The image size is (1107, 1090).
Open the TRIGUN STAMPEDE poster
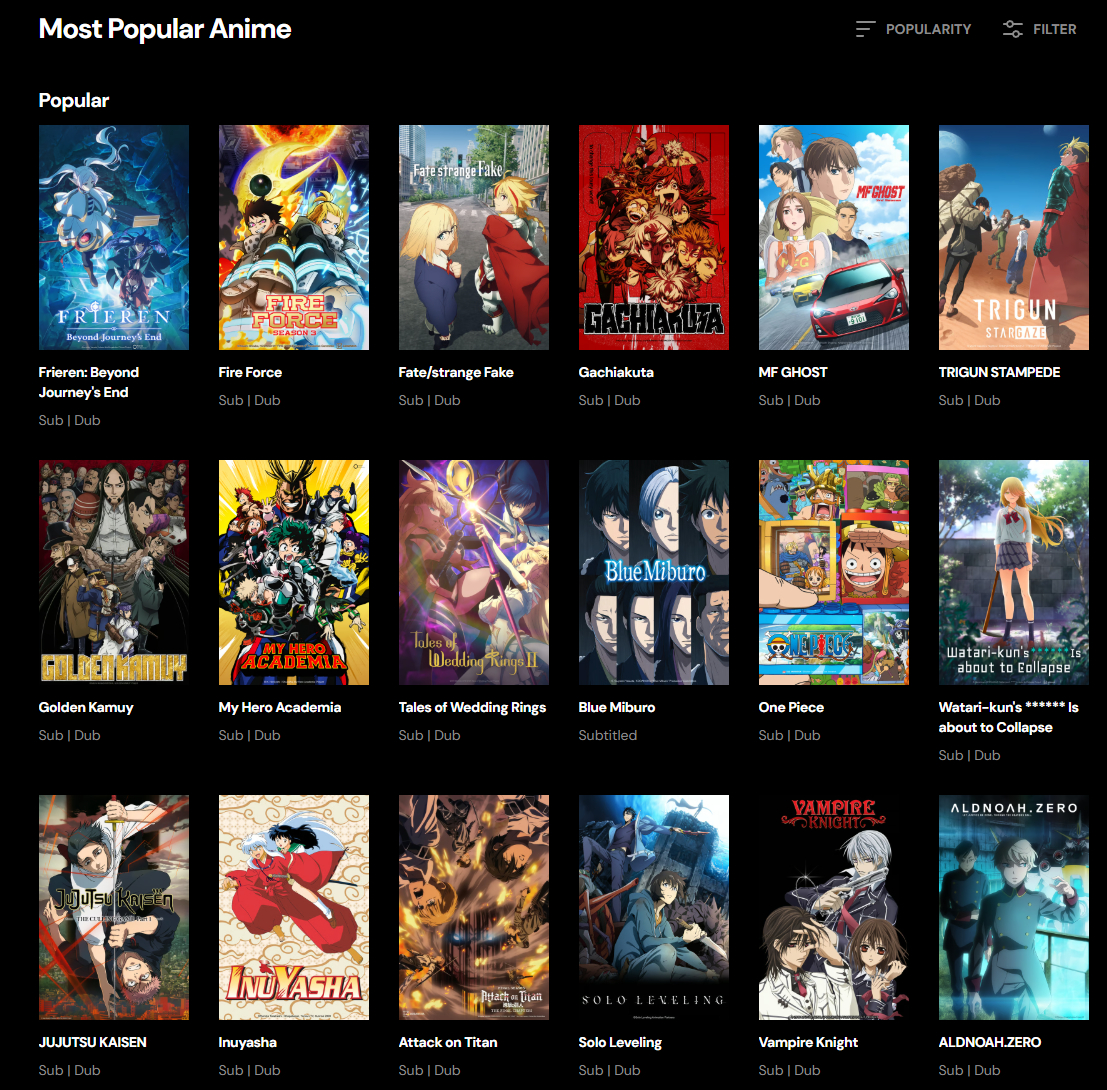(1014, 237)
